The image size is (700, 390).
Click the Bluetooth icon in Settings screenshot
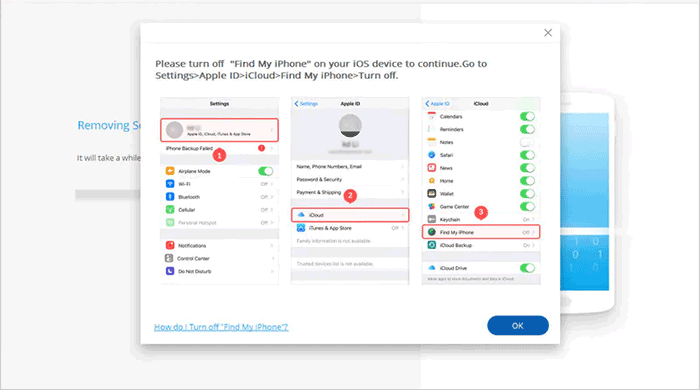pyautogui.click(x=170, y=197)
